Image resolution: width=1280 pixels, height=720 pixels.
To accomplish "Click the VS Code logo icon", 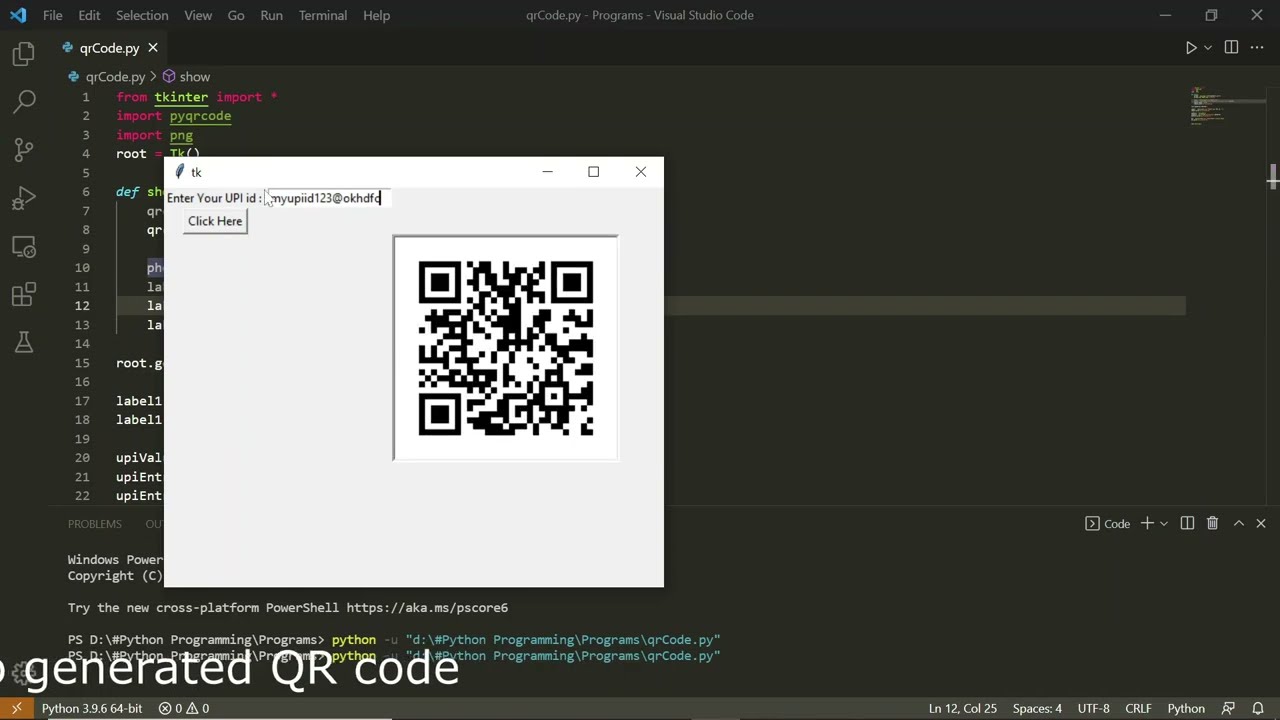I will pos(17,15).
